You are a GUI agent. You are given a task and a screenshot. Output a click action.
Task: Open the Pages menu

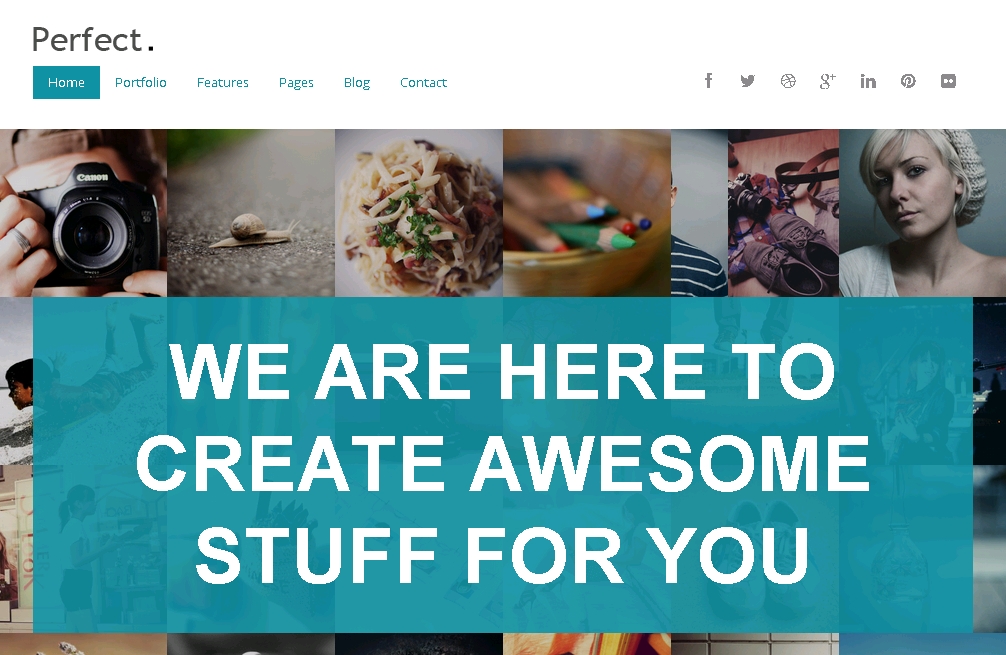pyautogui.click(x=296, y=83)
